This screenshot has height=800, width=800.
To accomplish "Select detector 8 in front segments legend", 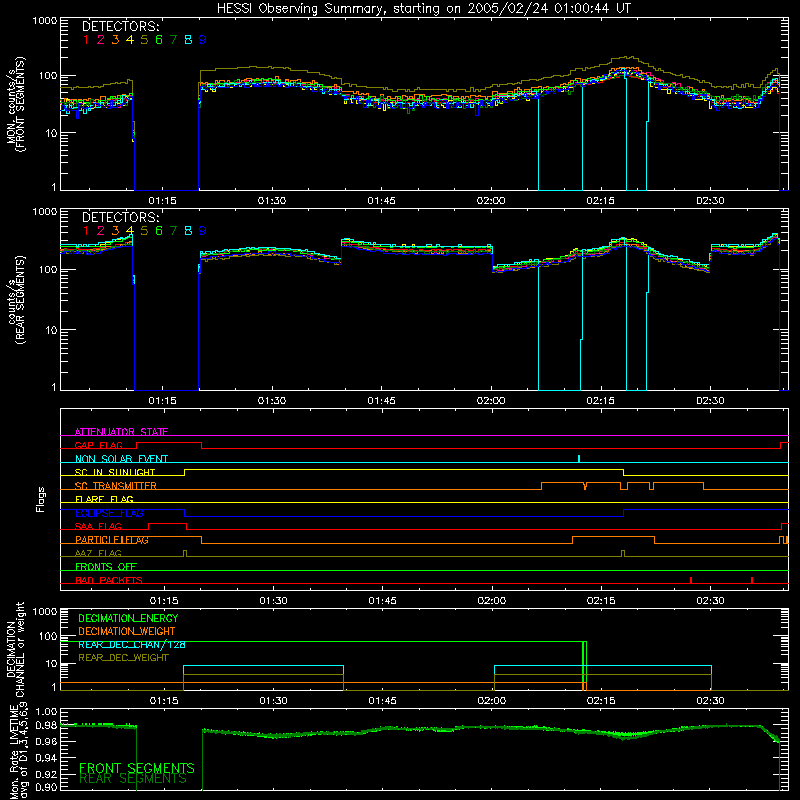I will [188, 40].
